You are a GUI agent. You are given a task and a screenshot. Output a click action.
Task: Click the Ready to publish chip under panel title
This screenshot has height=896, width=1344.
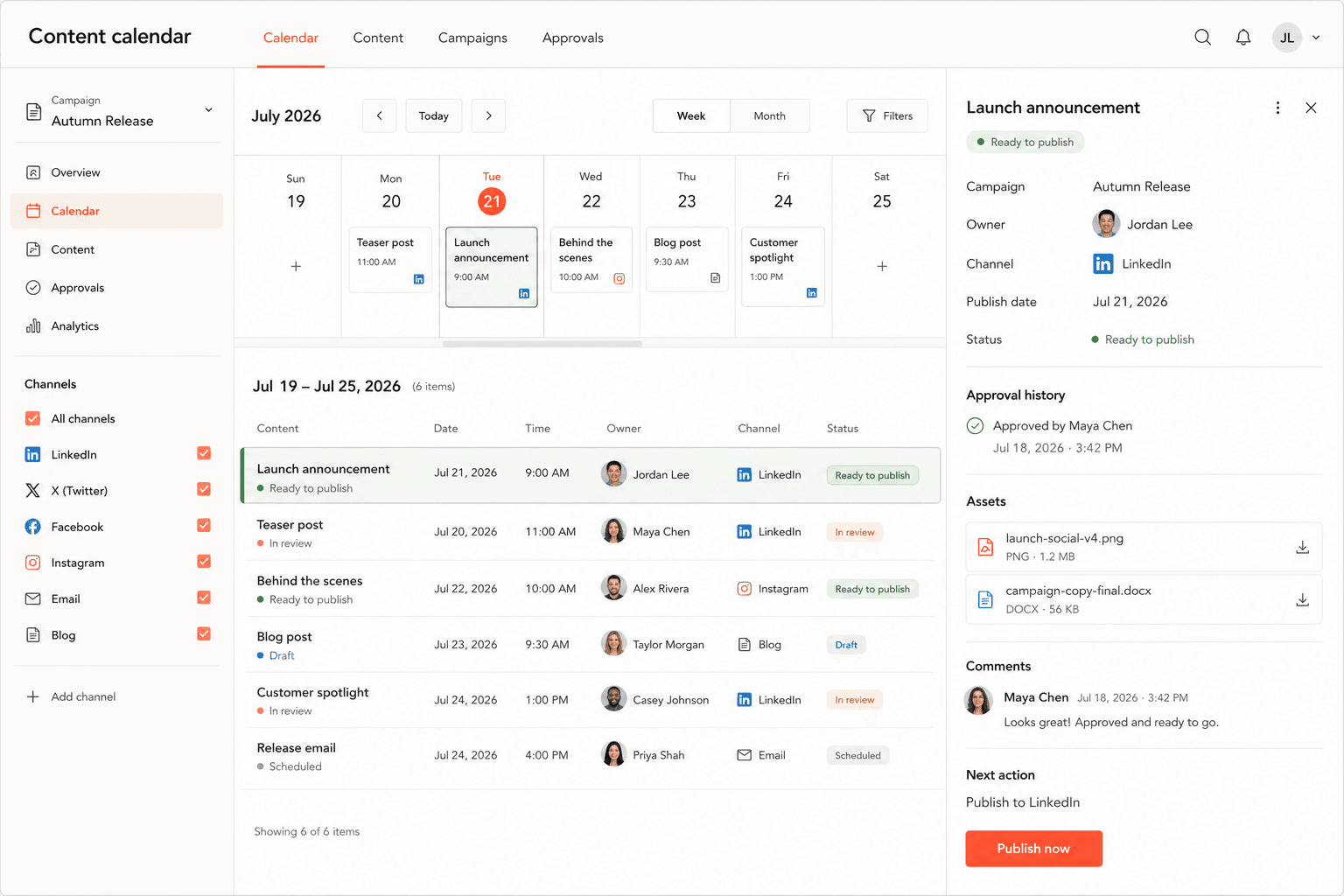pyautogui.click(x=1025, y=142)
